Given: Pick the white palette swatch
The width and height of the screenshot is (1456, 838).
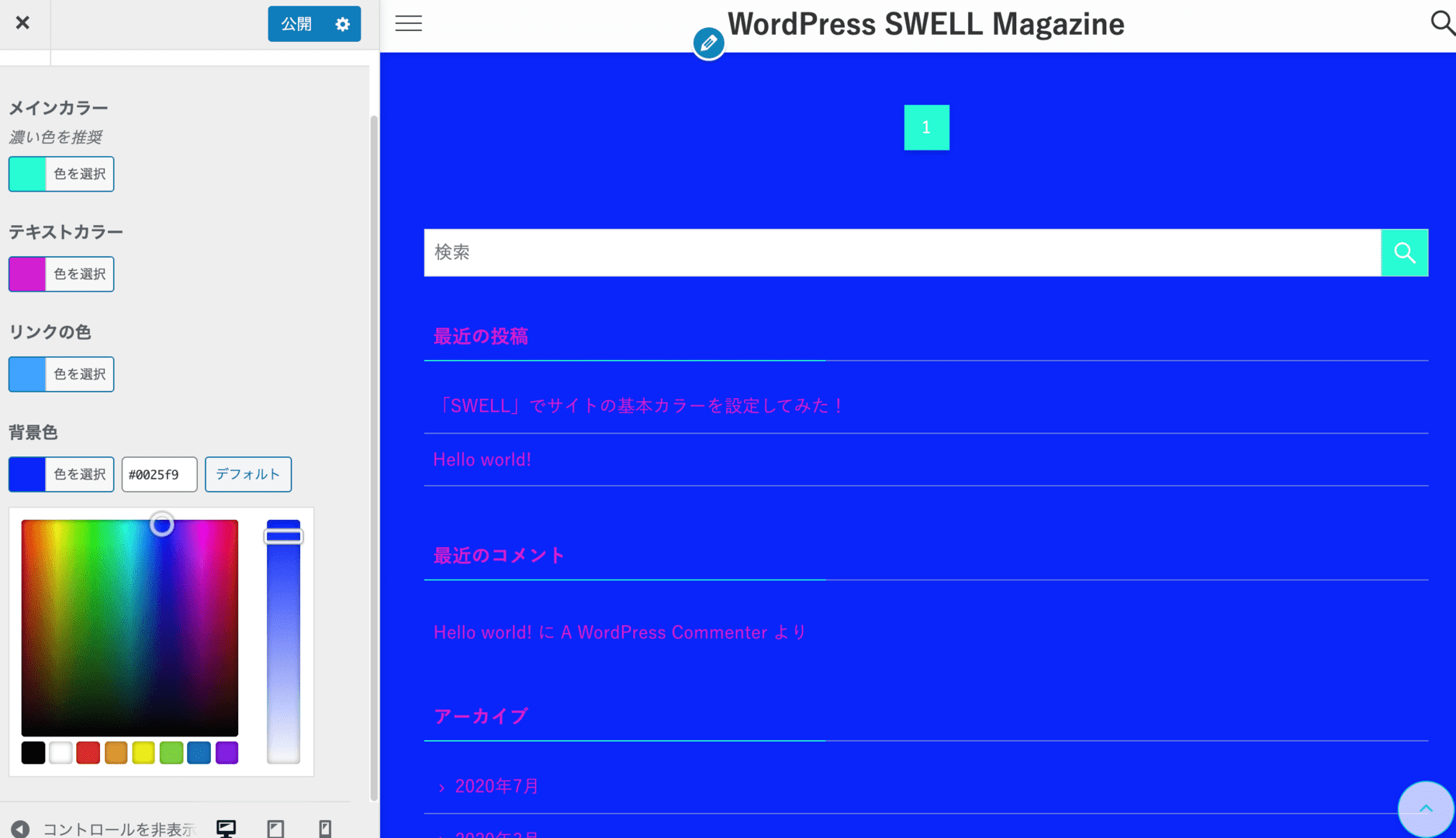Looking at the screenshot, I should tap(61, 753).
